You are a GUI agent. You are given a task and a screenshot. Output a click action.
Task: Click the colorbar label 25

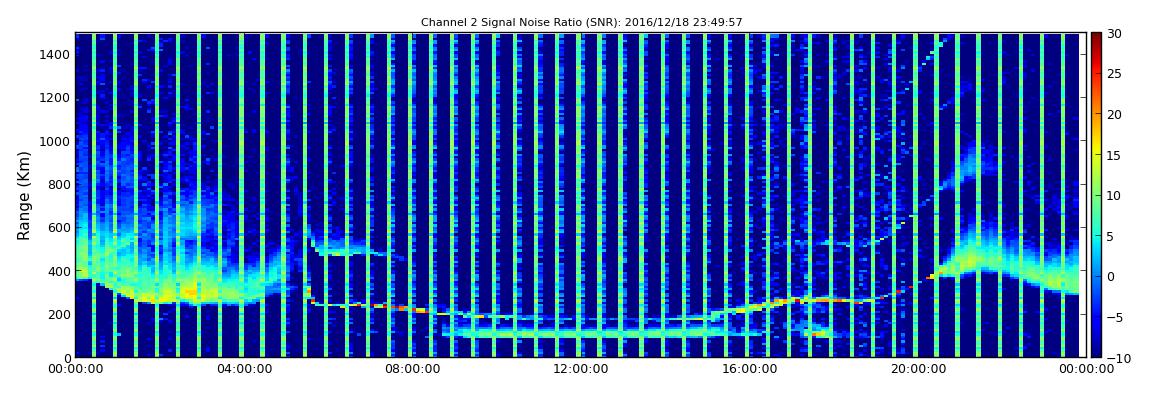click(1114, 74)
